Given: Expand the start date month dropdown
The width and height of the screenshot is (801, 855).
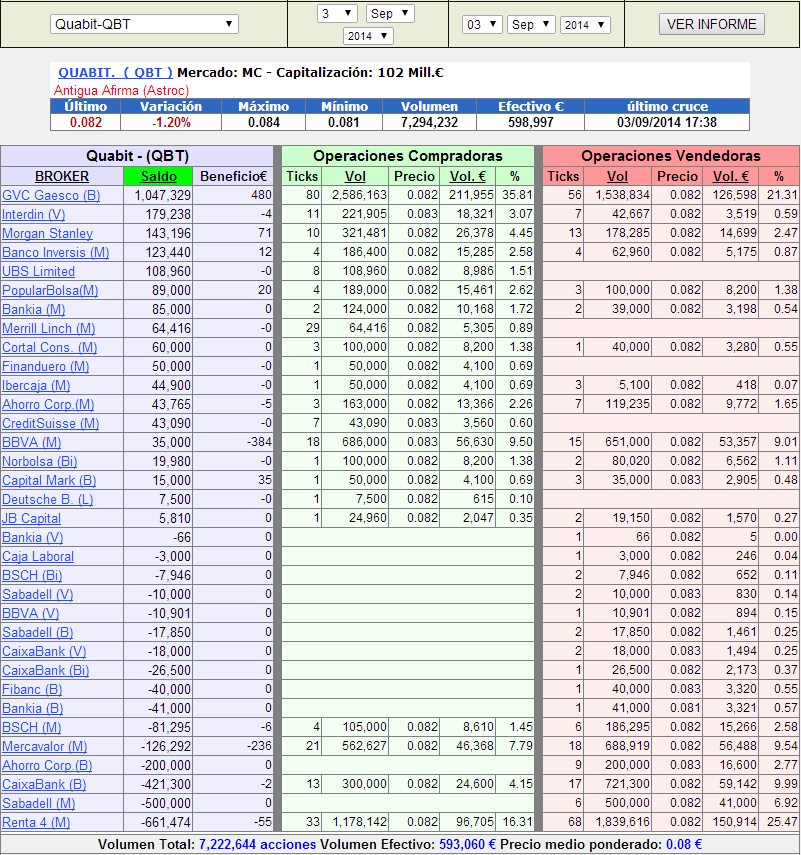Looking at the screenshot, I should [x=393, y=13].
